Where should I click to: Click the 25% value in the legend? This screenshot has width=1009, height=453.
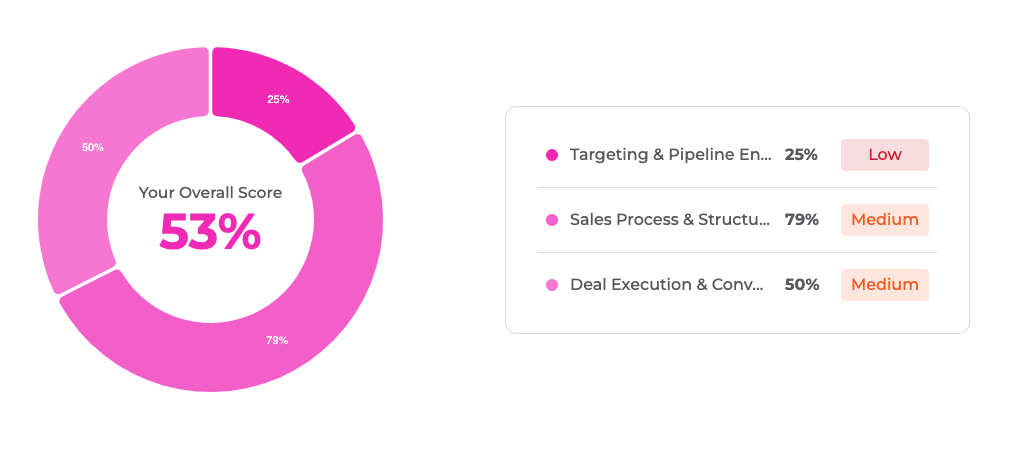point(801,155)
